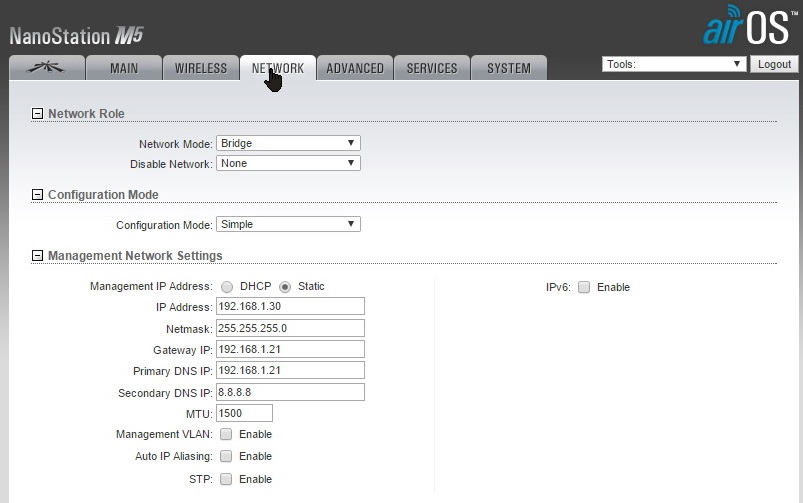The image size is (803, 503).
Task: Enable the IPv6 checkbox
Action: (x=584, y=287)
